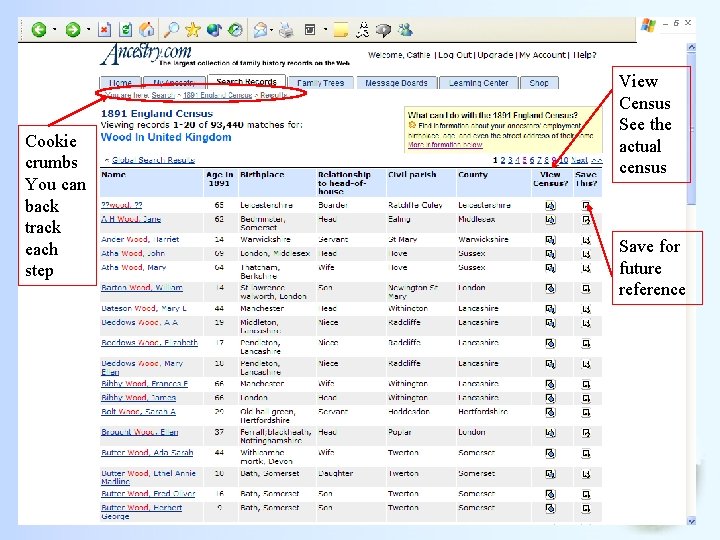Open the Message Boards tab

pos(396,83)
